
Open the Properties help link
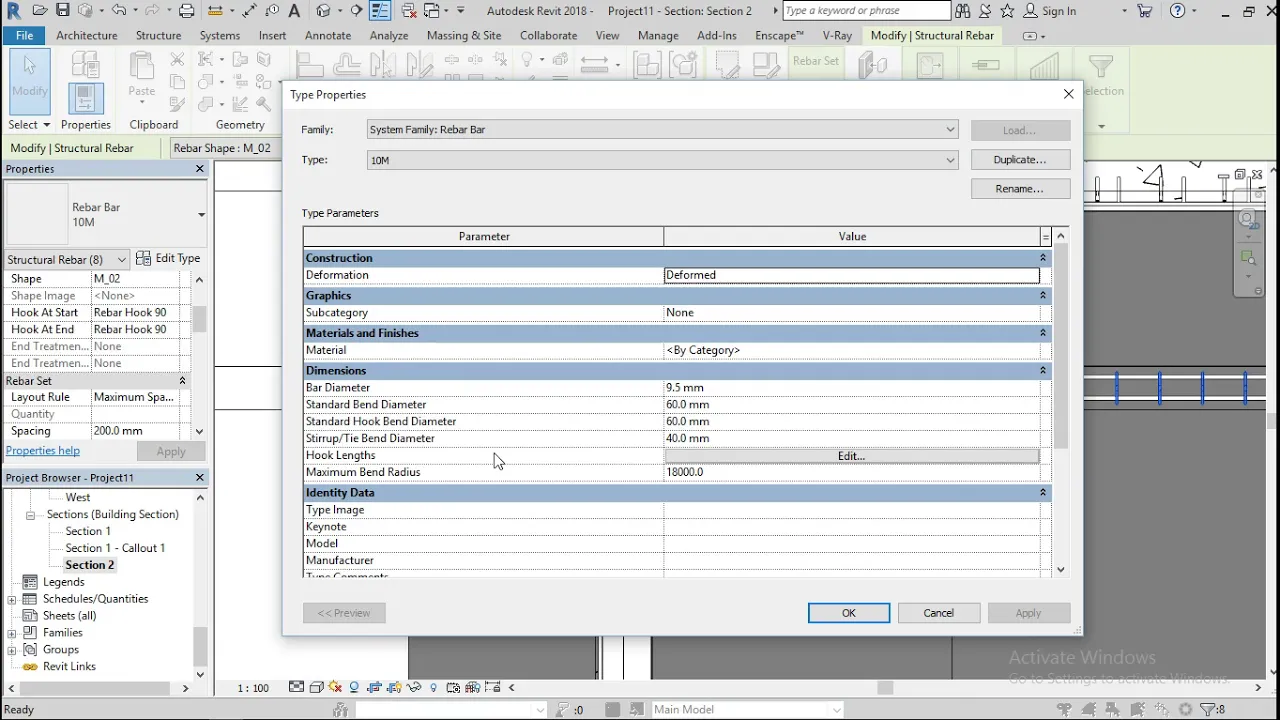pos(43,451)
